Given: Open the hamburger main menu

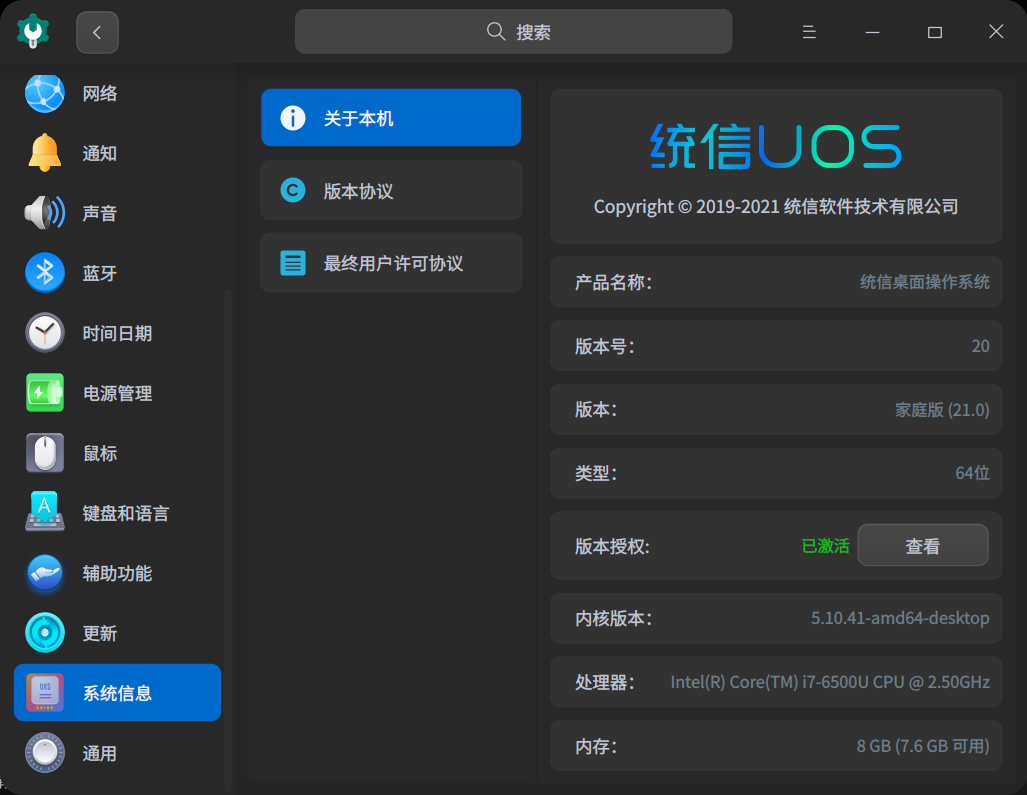Looking at the screenshot, I should [x=809, y=31].
